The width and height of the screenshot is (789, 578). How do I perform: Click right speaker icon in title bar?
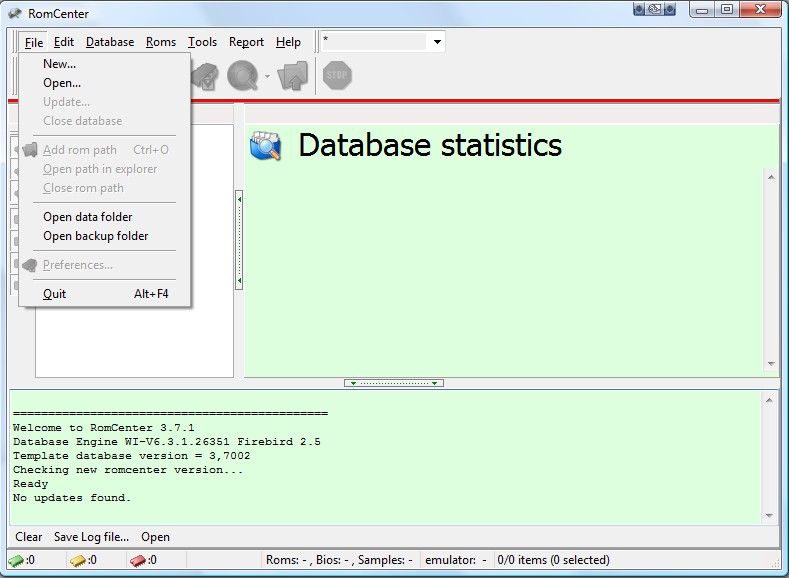point(670,9)
